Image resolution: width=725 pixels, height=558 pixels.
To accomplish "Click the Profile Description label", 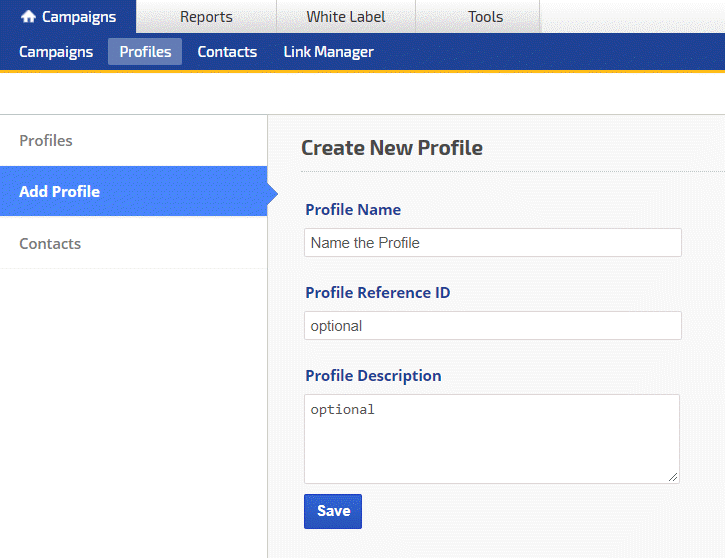I will point(373,376).
